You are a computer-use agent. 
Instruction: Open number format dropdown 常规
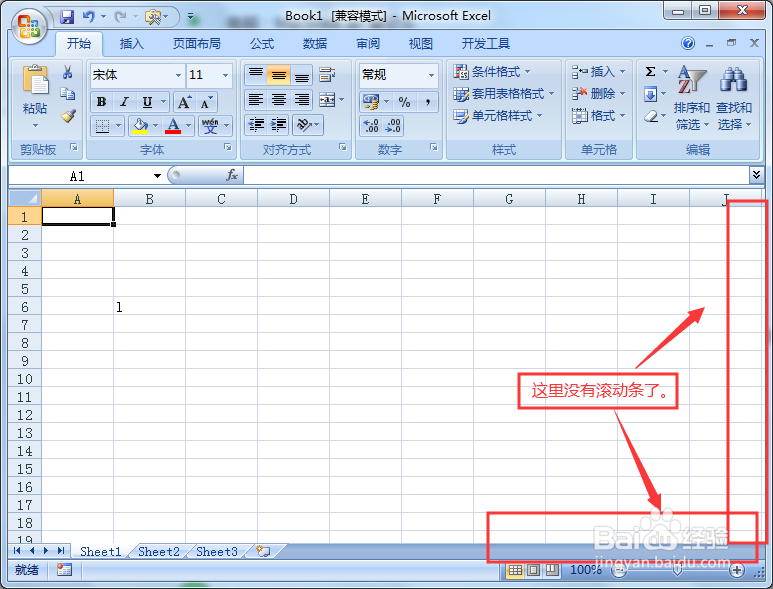[x=431, y=75]
